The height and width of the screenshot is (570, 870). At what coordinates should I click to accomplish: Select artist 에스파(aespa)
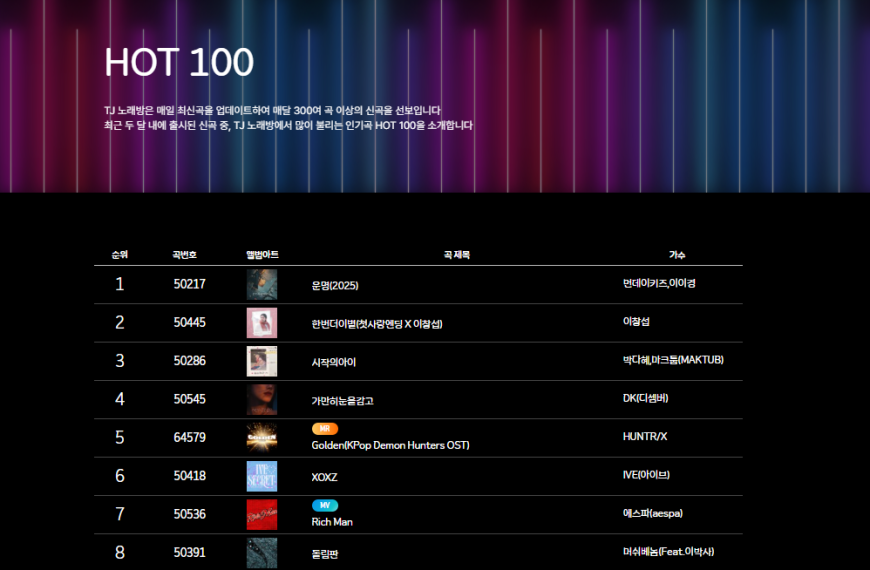pos(652,513)
